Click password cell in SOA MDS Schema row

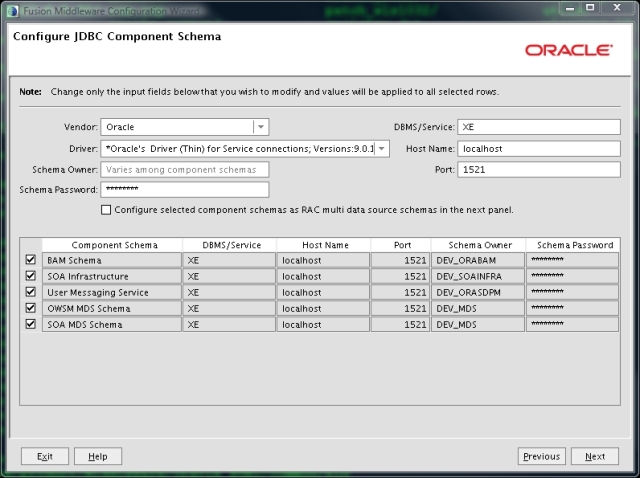click(x=573, y=325)
